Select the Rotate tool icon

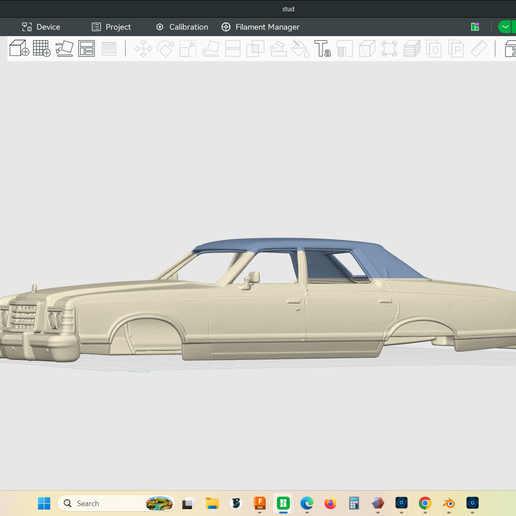tap(166, 49)
